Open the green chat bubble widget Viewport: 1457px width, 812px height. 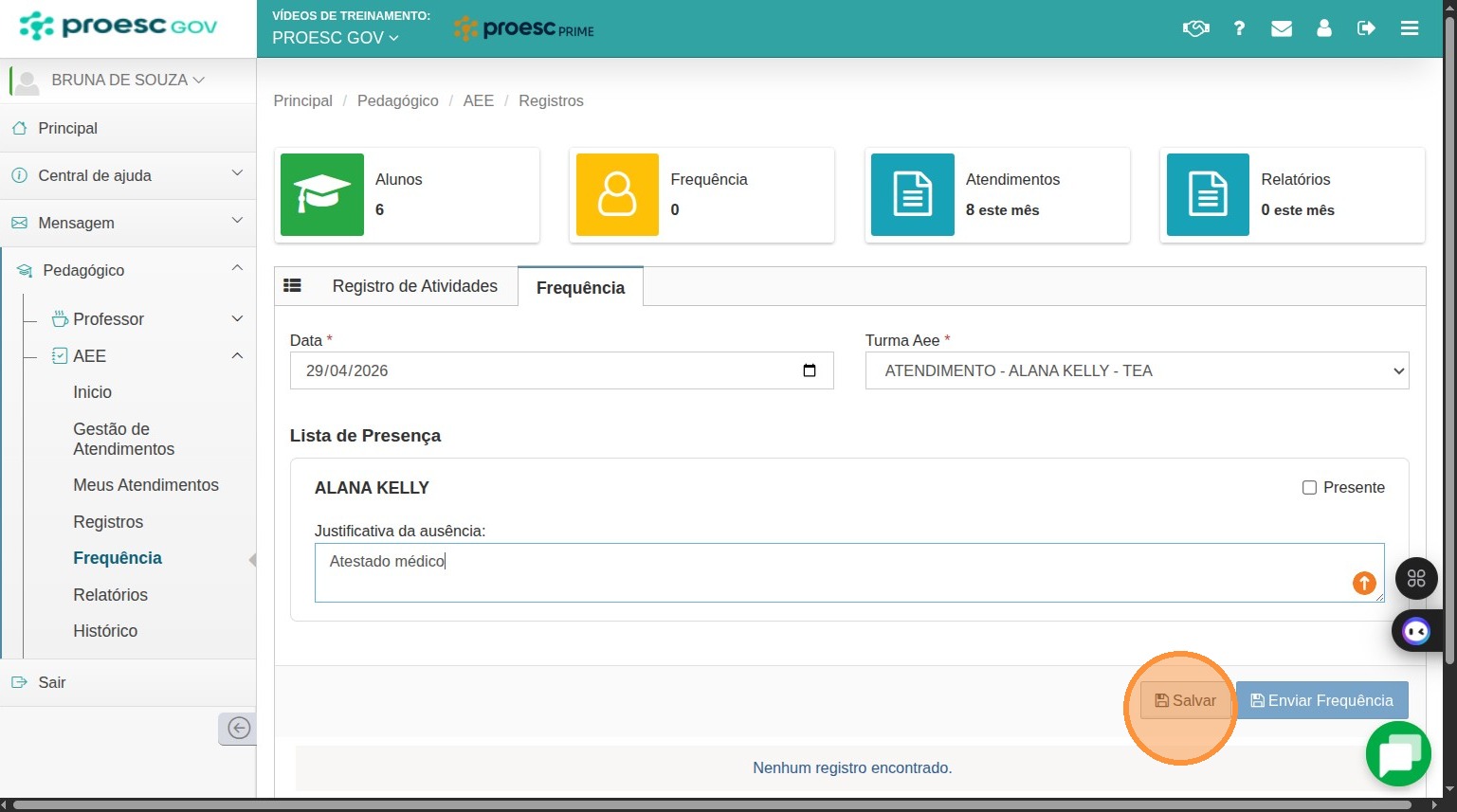point(1398,754)
